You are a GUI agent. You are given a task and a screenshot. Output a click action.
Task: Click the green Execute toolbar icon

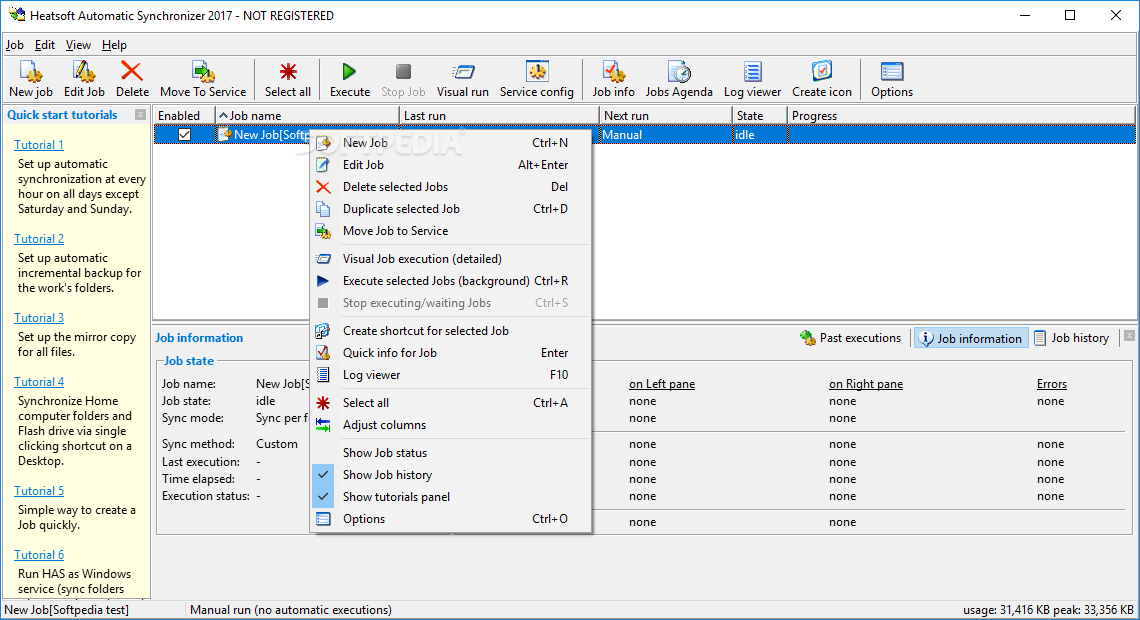pyautogui.click(x=350, y=79)
